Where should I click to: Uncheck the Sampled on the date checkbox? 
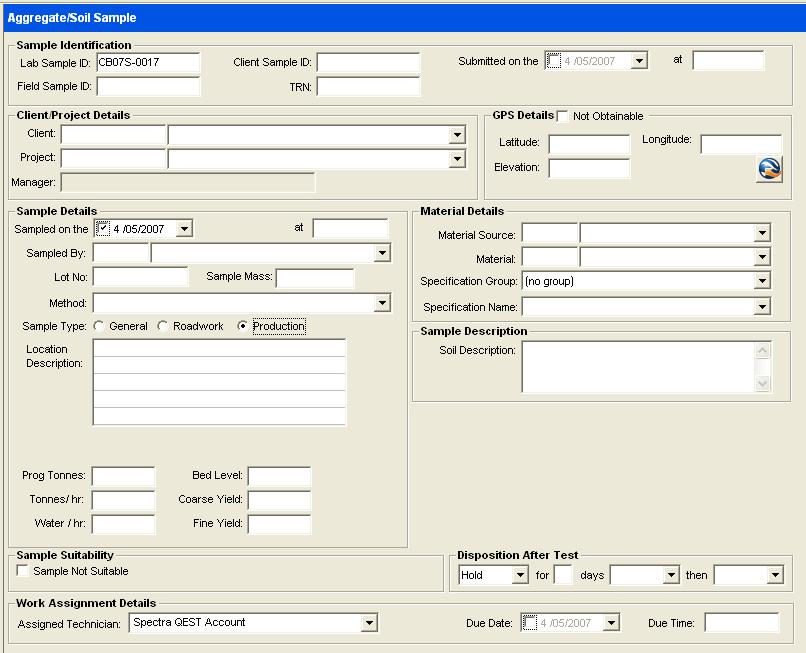tap(103, 229)
